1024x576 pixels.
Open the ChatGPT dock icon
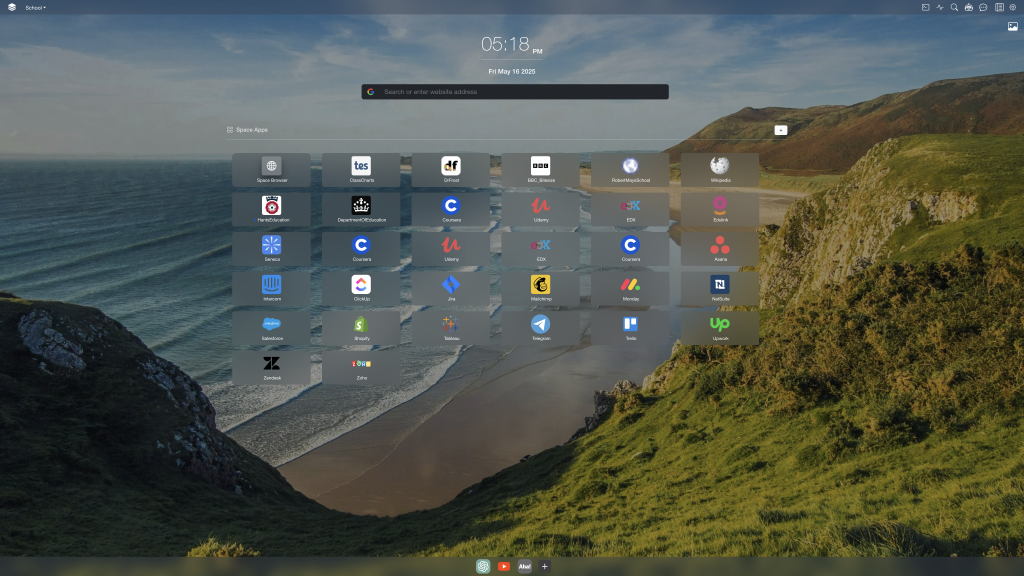pos(483,566)
